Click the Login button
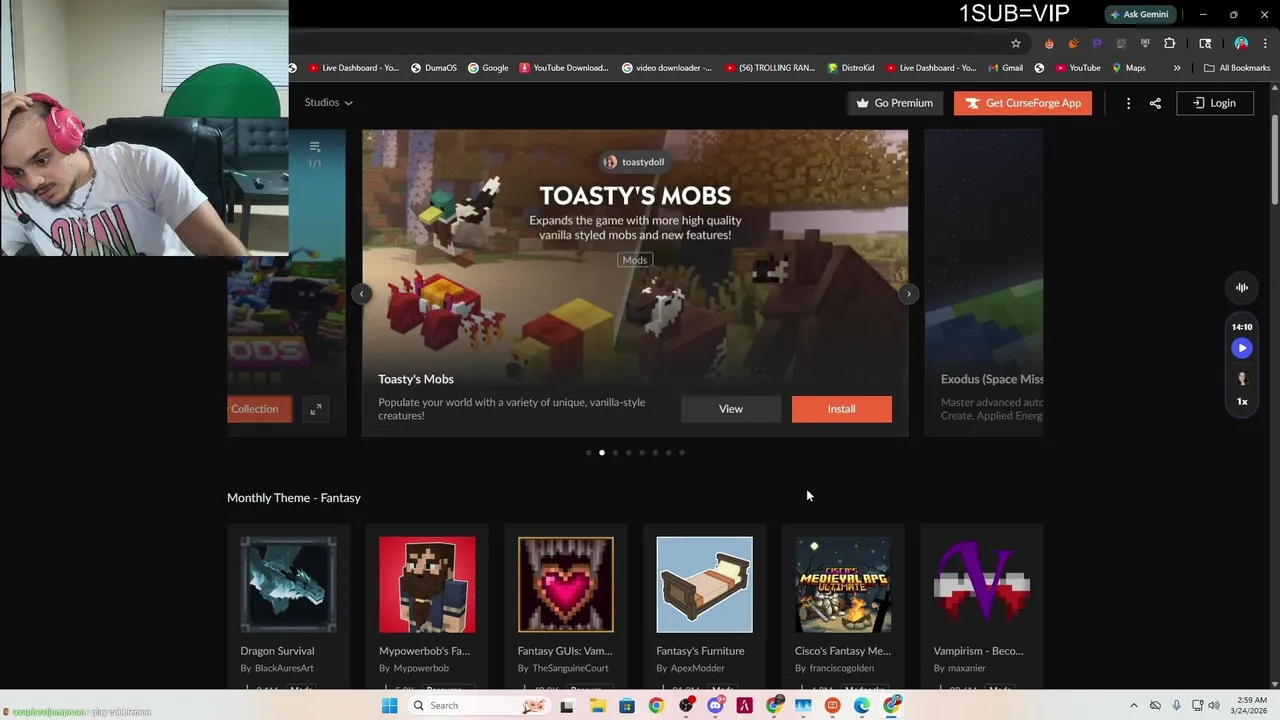The image size is (1280, 720). pyautogui.click(x=1214, y=103)
